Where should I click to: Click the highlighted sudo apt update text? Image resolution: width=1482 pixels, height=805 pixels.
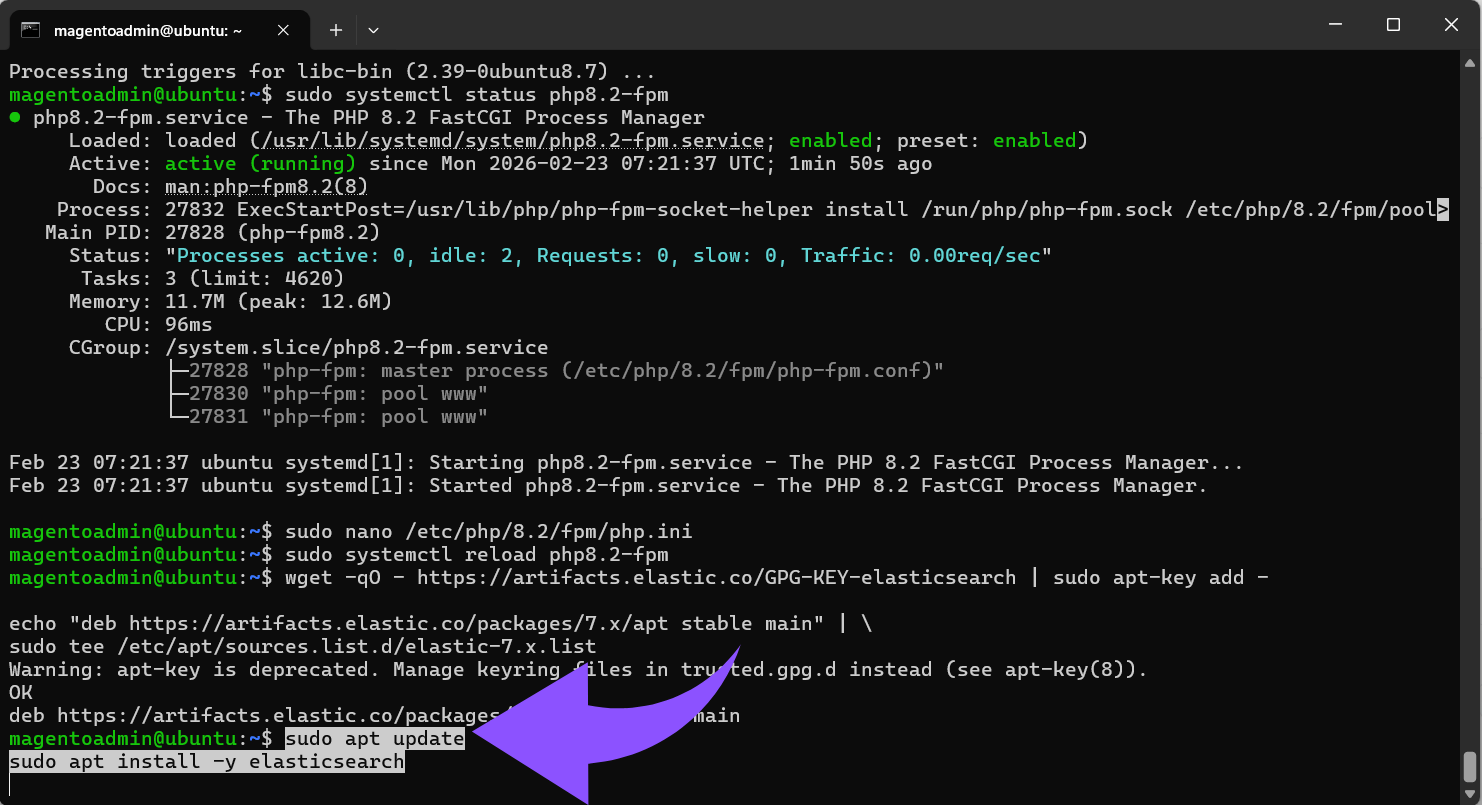point(374,738)
